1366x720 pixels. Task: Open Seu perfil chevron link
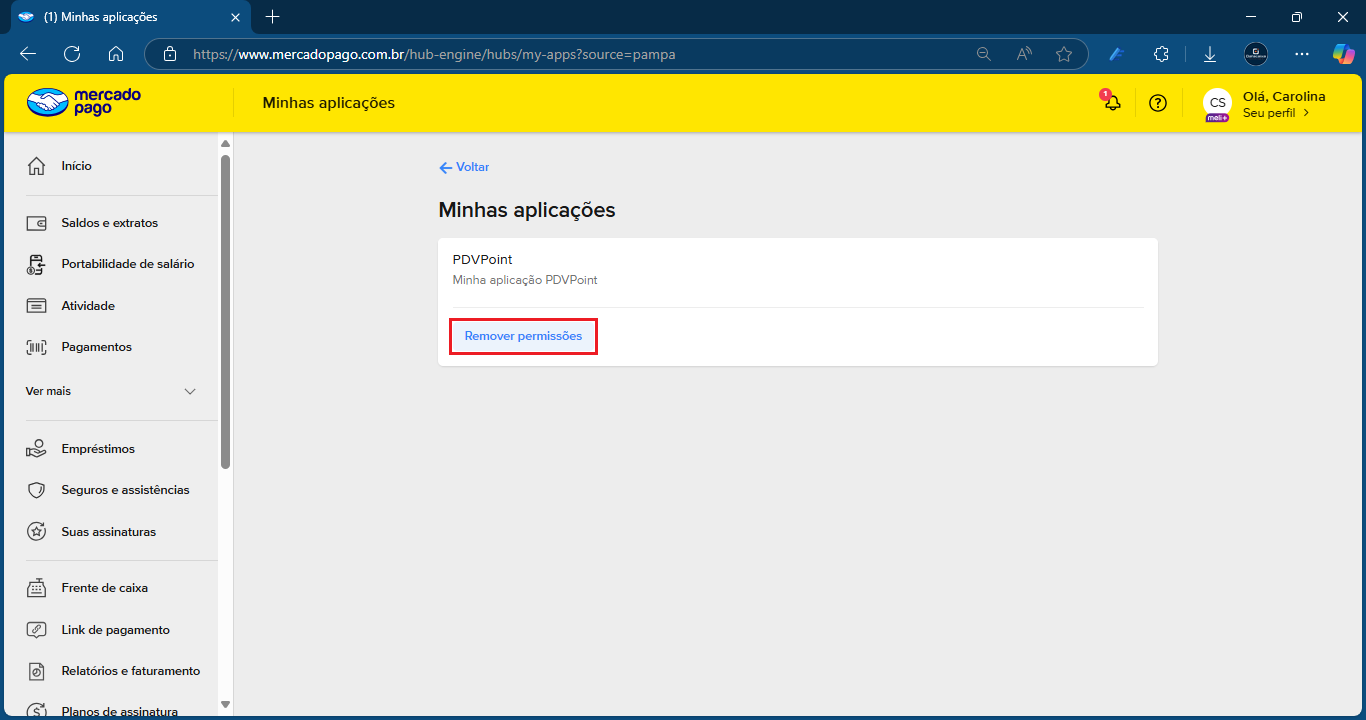tap(1276, 113)
